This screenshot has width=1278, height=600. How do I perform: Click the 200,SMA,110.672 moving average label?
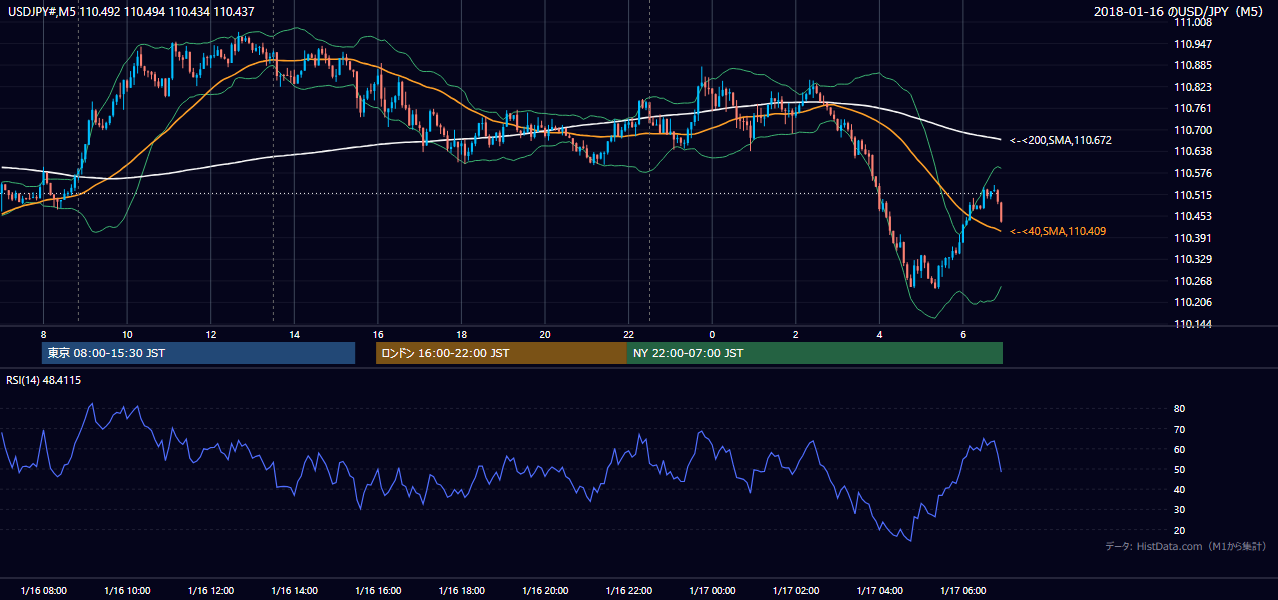(1059, 141)
